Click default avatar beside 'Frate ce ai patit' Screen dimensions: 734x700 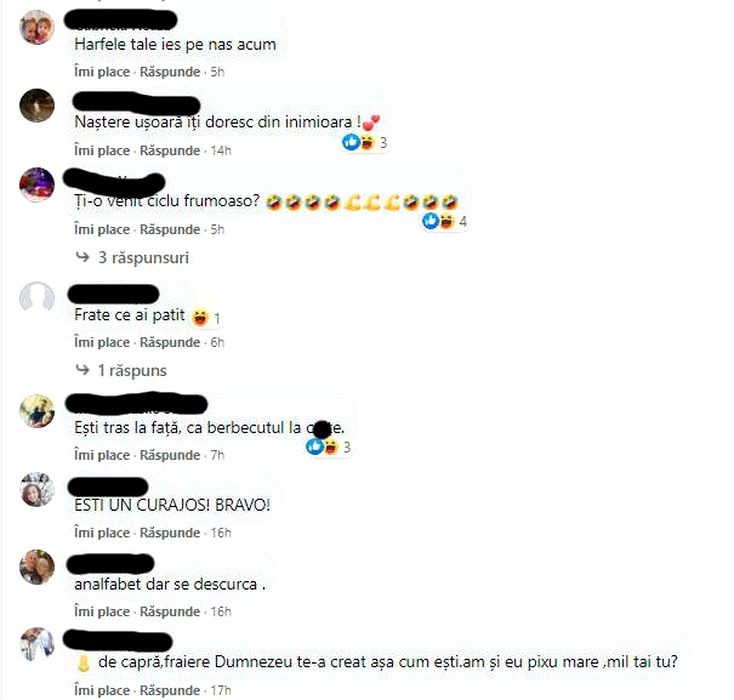click(37, 298)
